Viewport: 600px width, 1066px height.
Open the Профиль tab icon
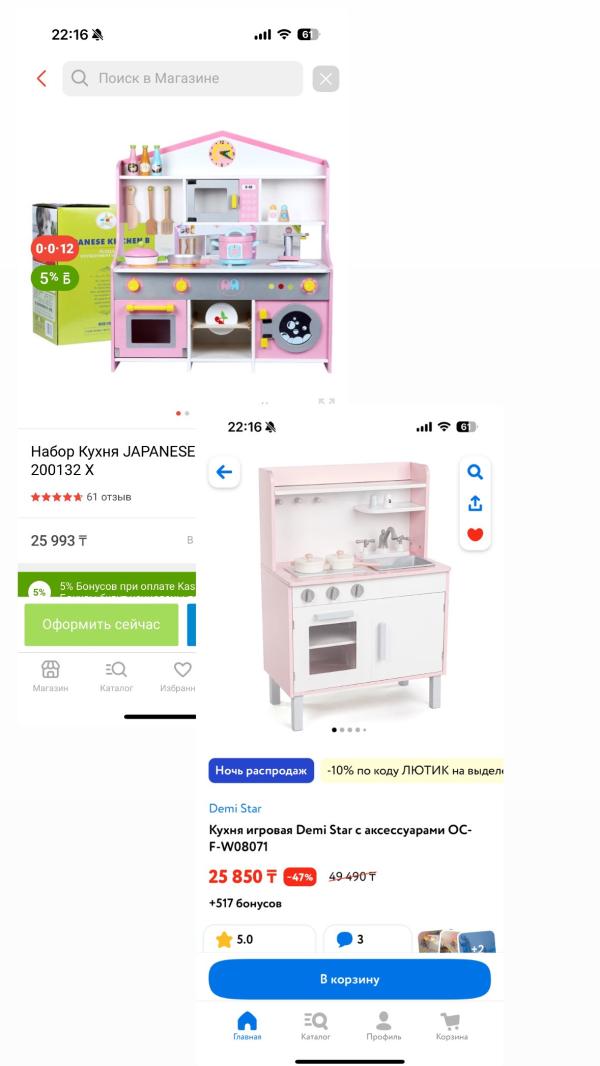[x=383, y=1026]
